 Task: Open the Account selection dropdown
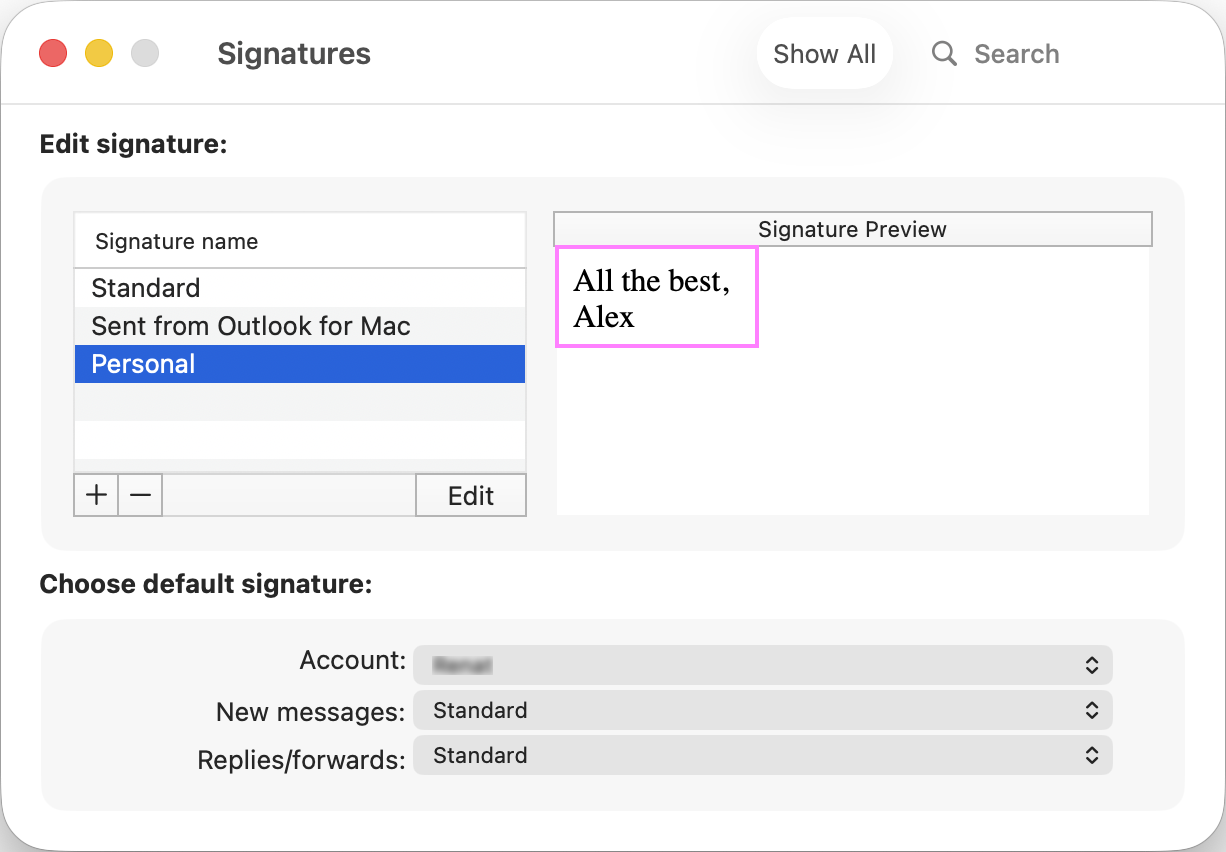tap(762, 664)
